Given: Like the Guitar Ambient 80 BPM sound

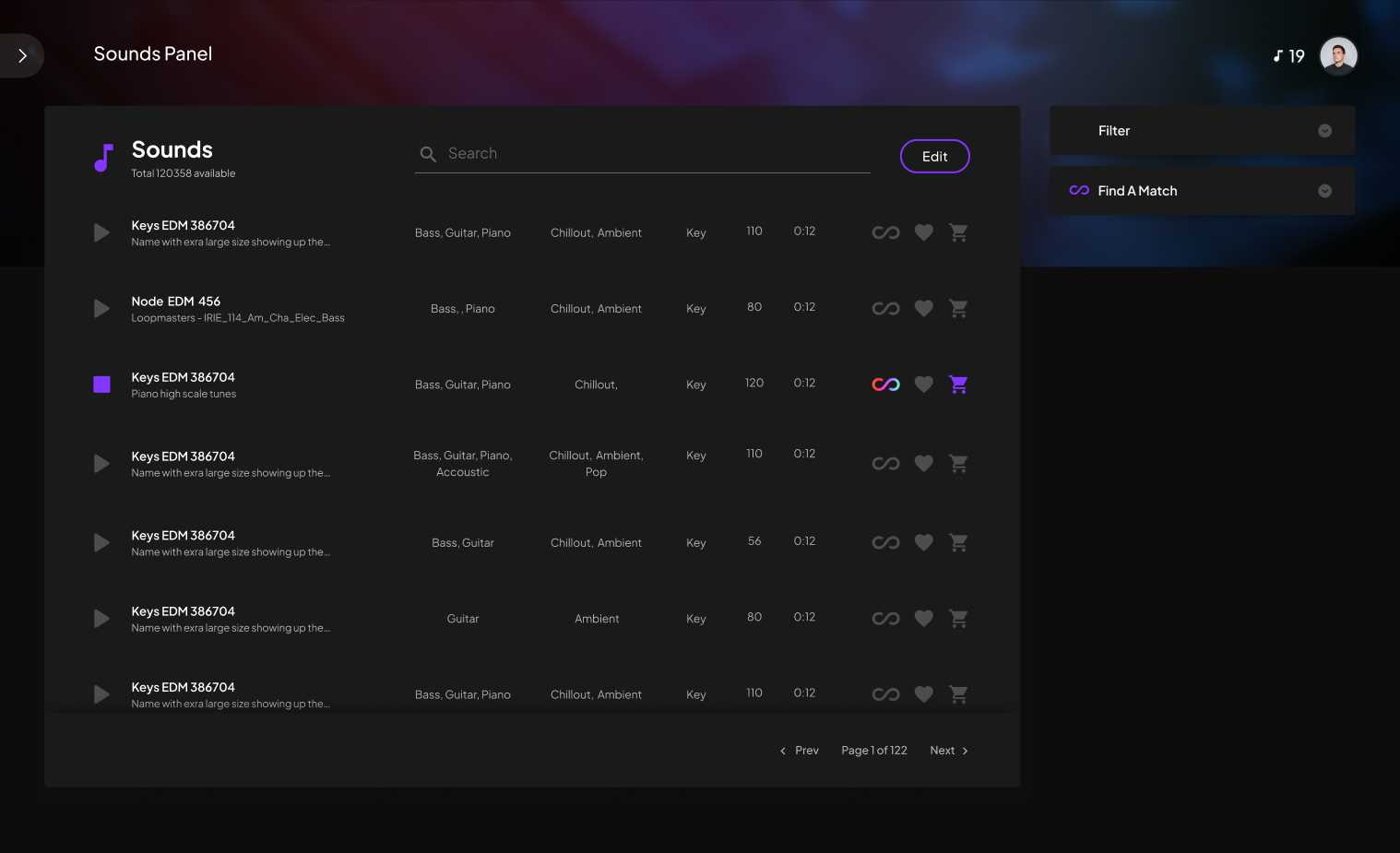Looking at the screenshot, I should 923,618.
